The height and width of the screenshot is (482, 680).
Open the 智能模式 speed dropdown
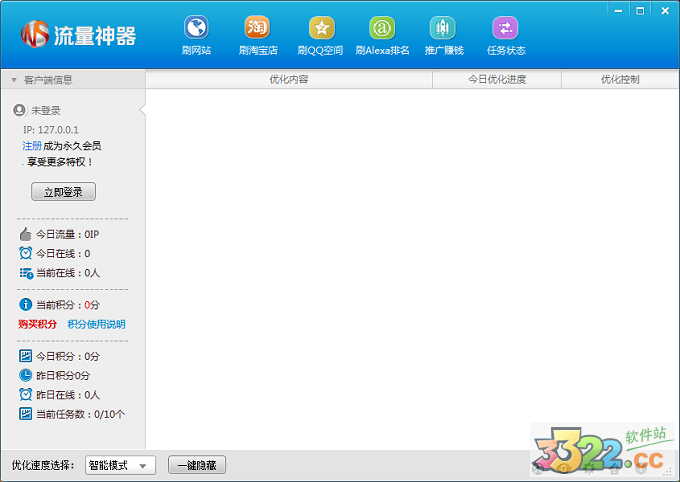(120, 466)
